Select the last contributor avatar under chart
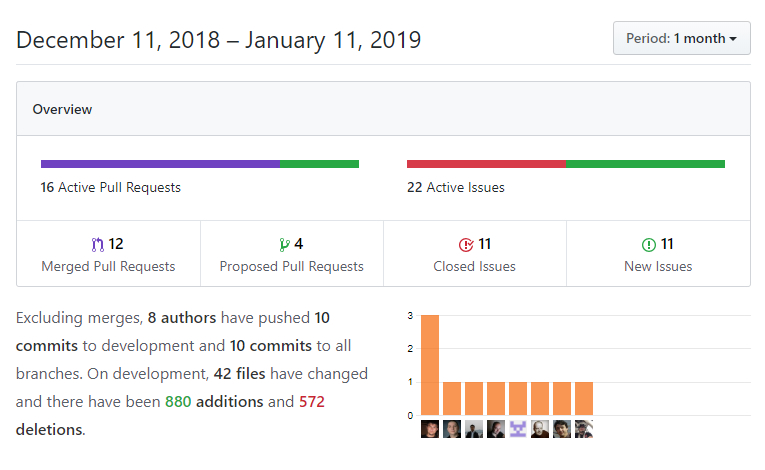 pos(584,429)
